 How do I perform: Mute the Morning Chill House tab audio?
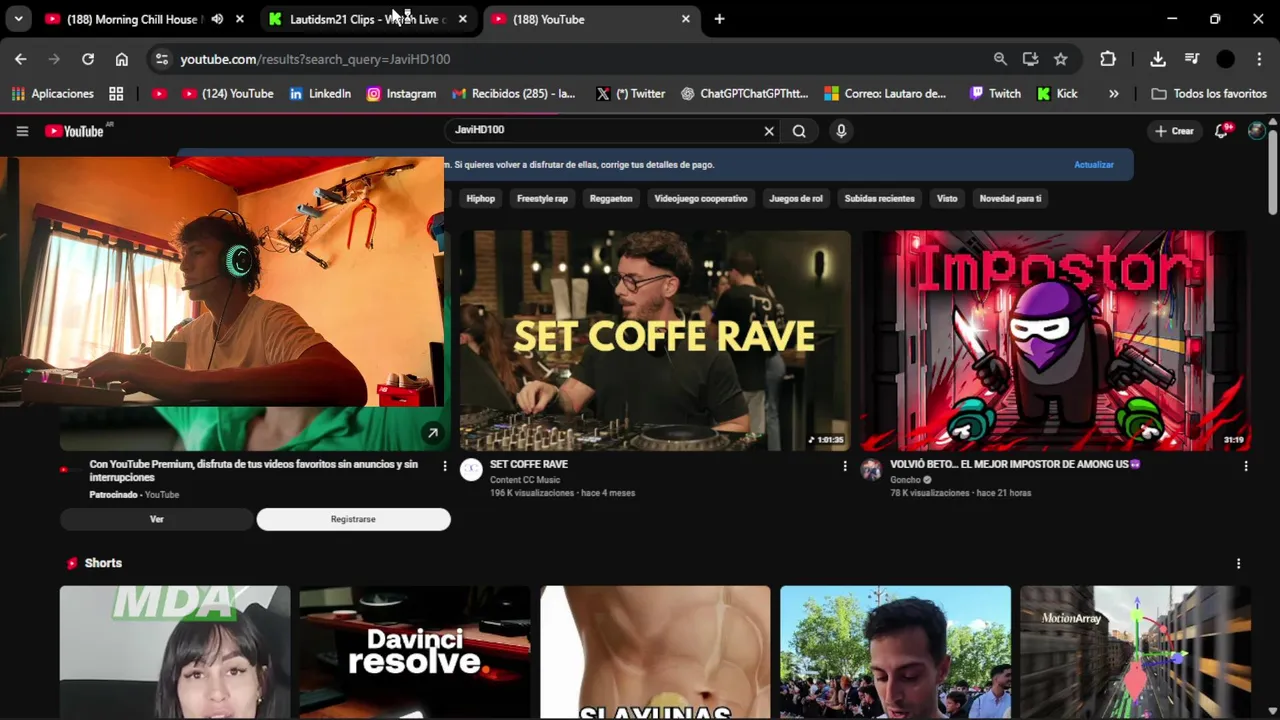pyautogui.click(x=217, y=19)
